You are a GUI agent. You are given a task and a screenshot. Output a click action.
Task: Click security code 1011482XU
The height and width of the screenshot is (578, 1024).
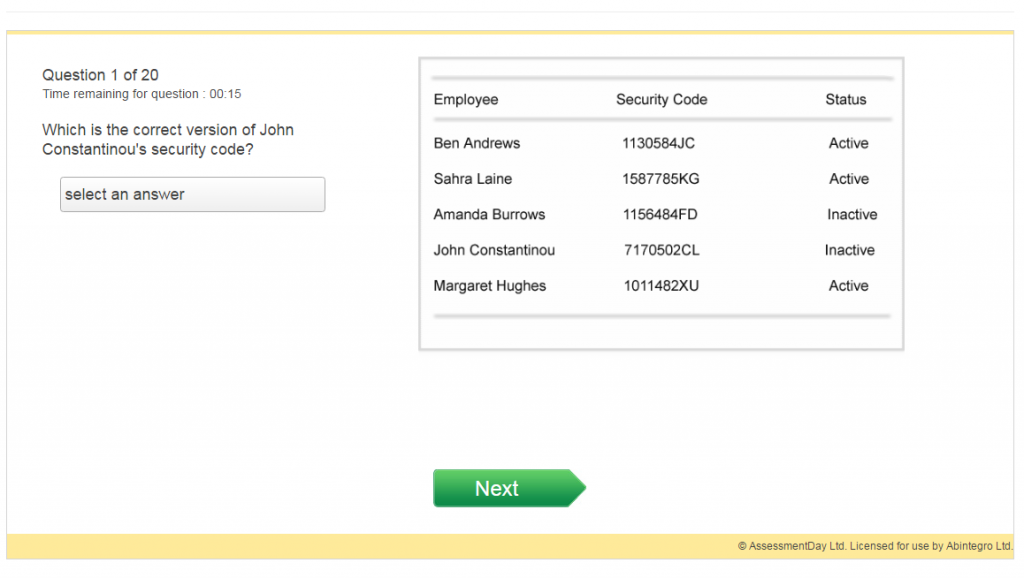661,285
